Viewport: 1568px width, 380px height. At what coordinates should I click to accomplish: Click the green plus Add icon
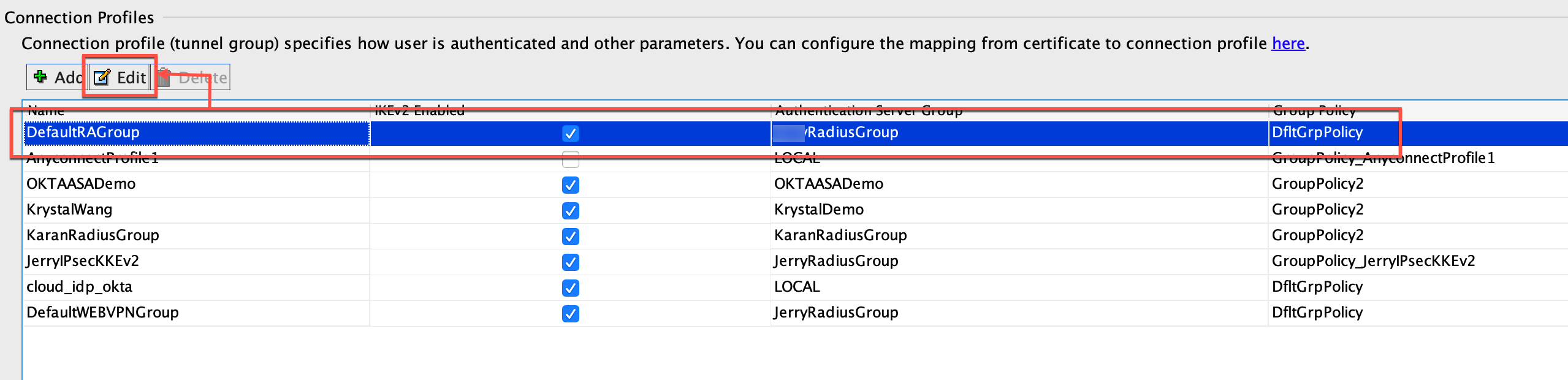click(x=40, y=77)
